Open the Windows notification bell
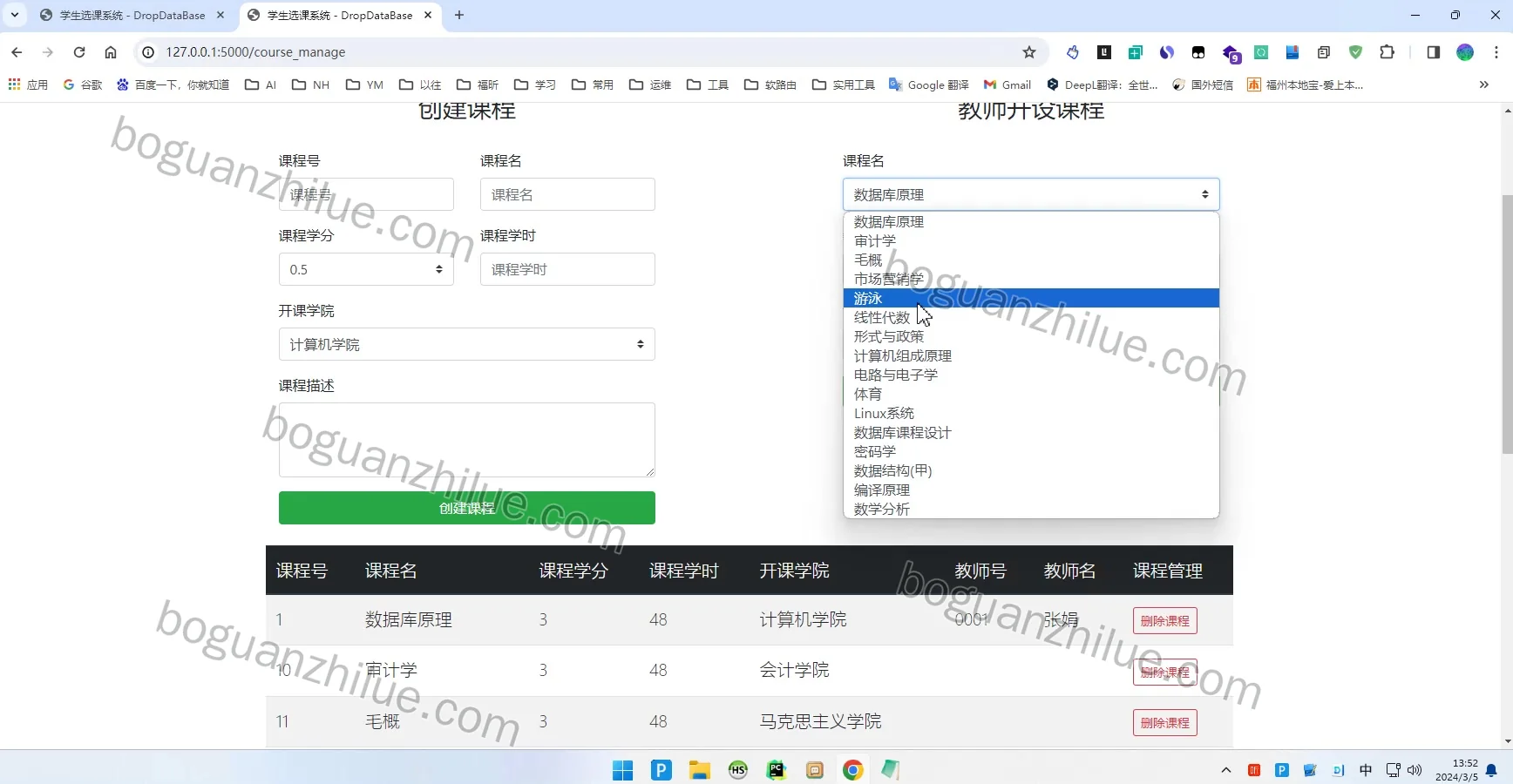 pyautogui.click(x=1491, y=770)
